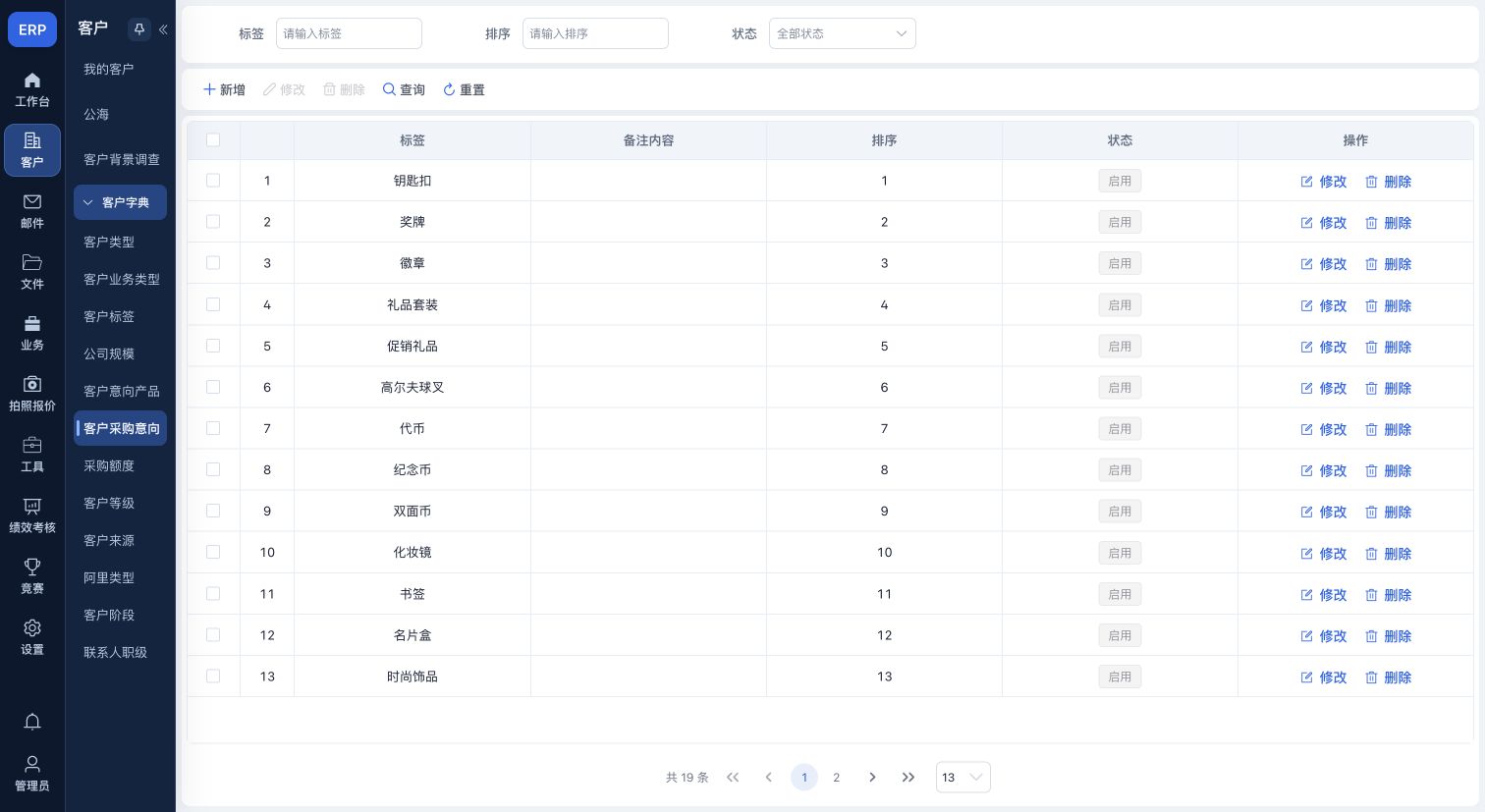
Task: Click the trash icon for 奖牌
Action: point(1371,223)
